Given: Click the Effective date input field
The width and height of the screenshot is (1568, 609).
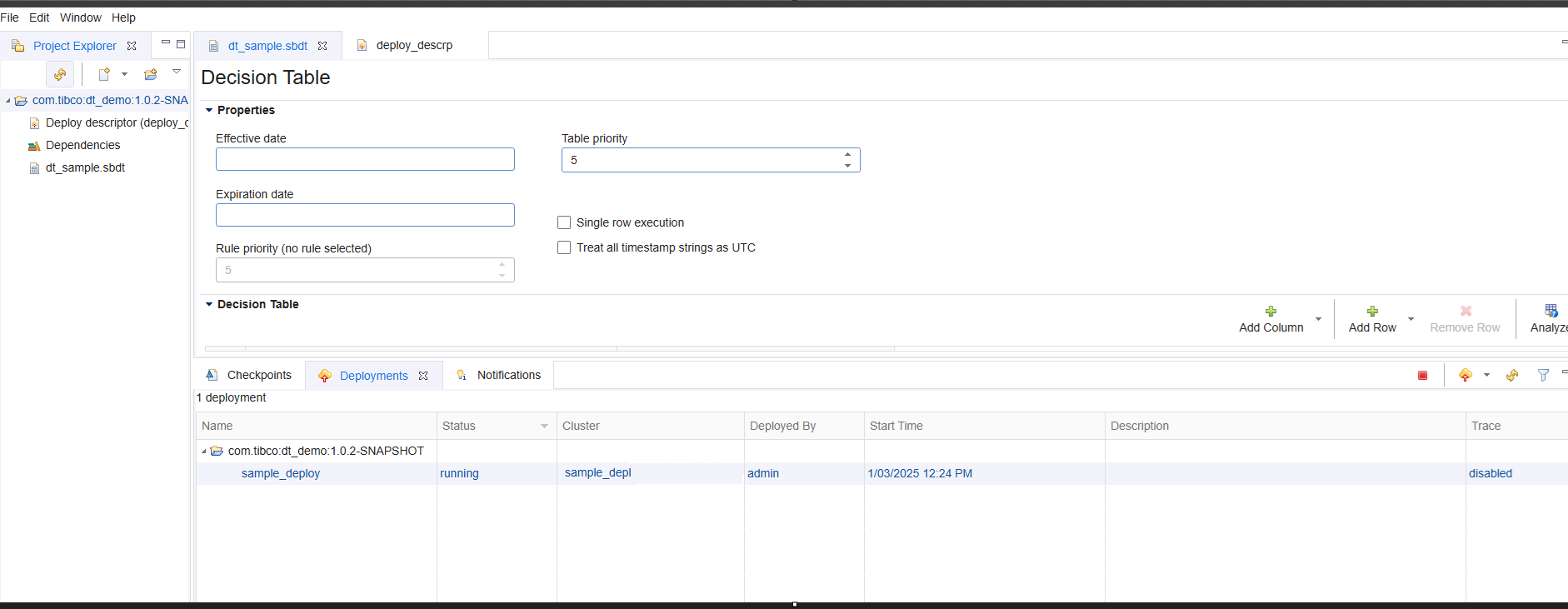Looking at the screenshot, I should coord(365,159).
